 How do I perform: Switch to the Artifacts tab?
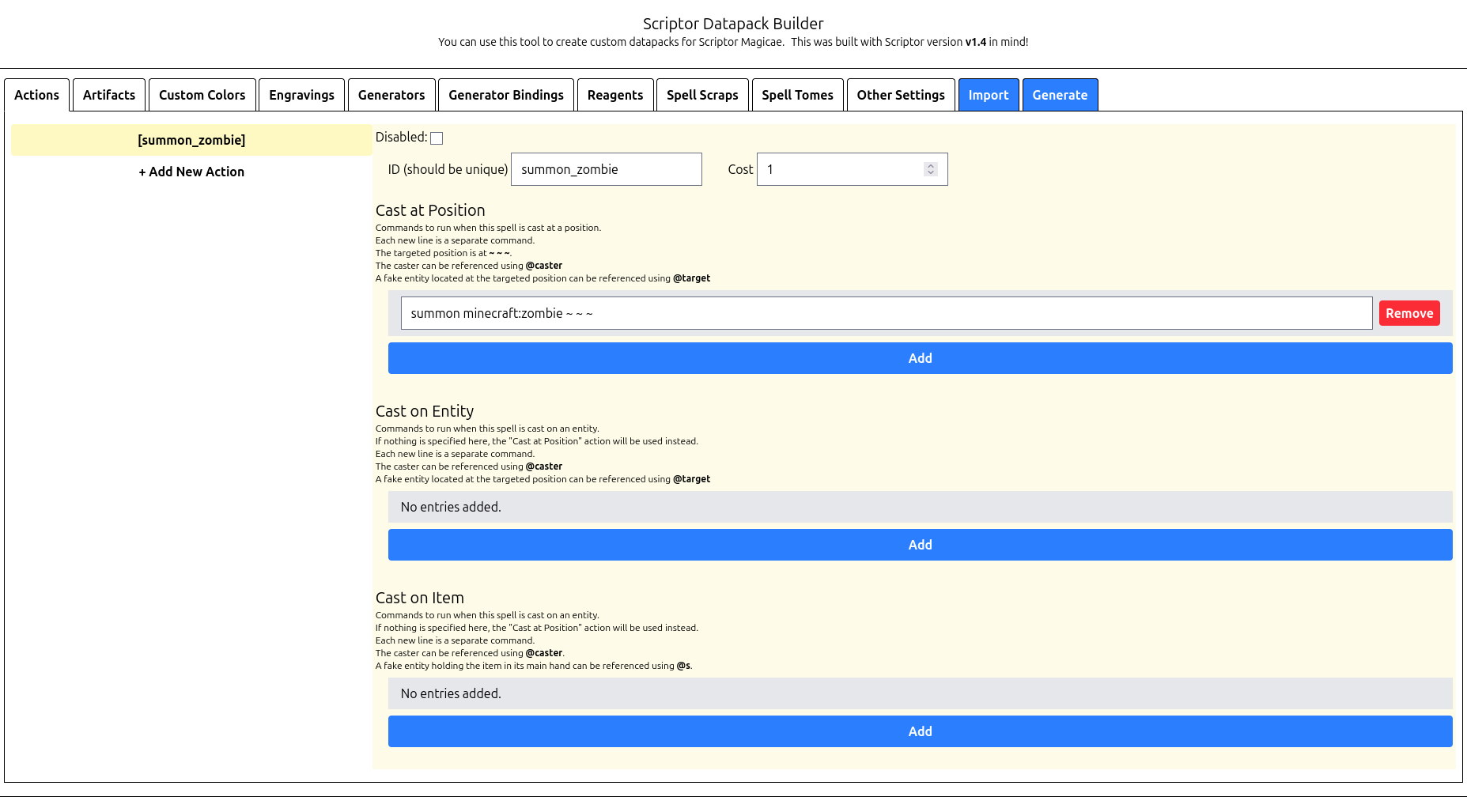click(x=108, y=95)
